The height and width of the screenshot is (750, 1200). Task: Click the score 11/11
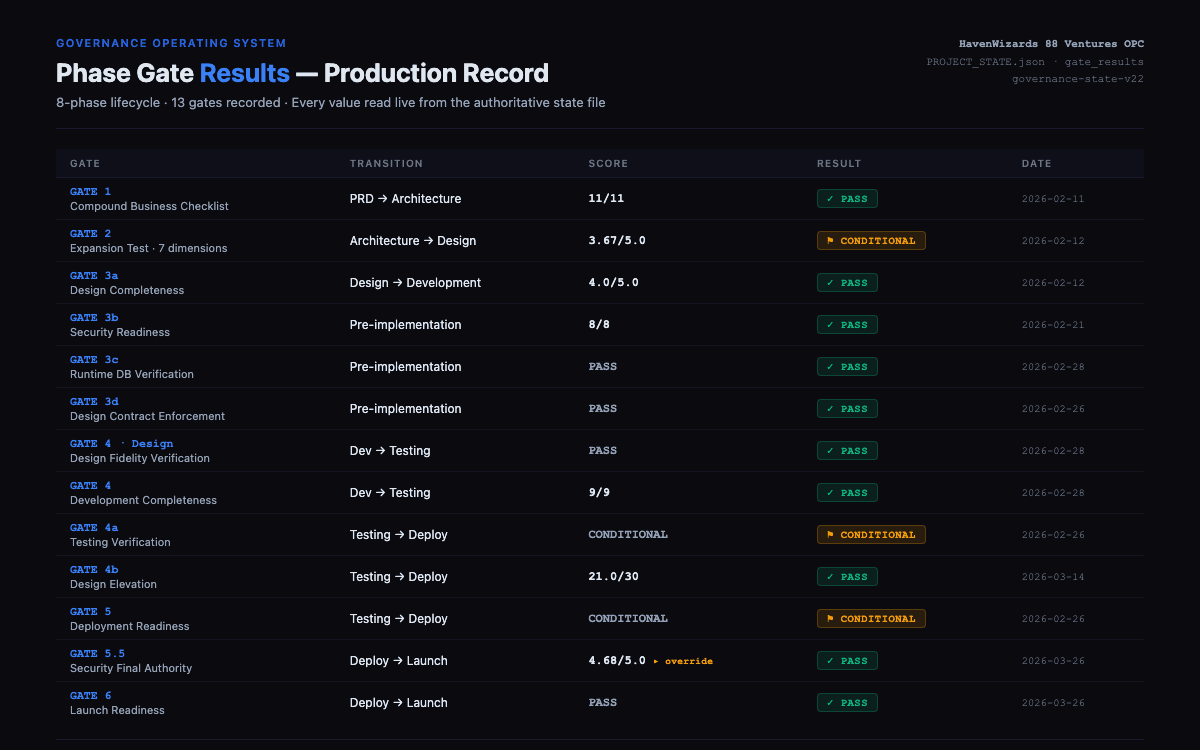[x=606, y=199]
